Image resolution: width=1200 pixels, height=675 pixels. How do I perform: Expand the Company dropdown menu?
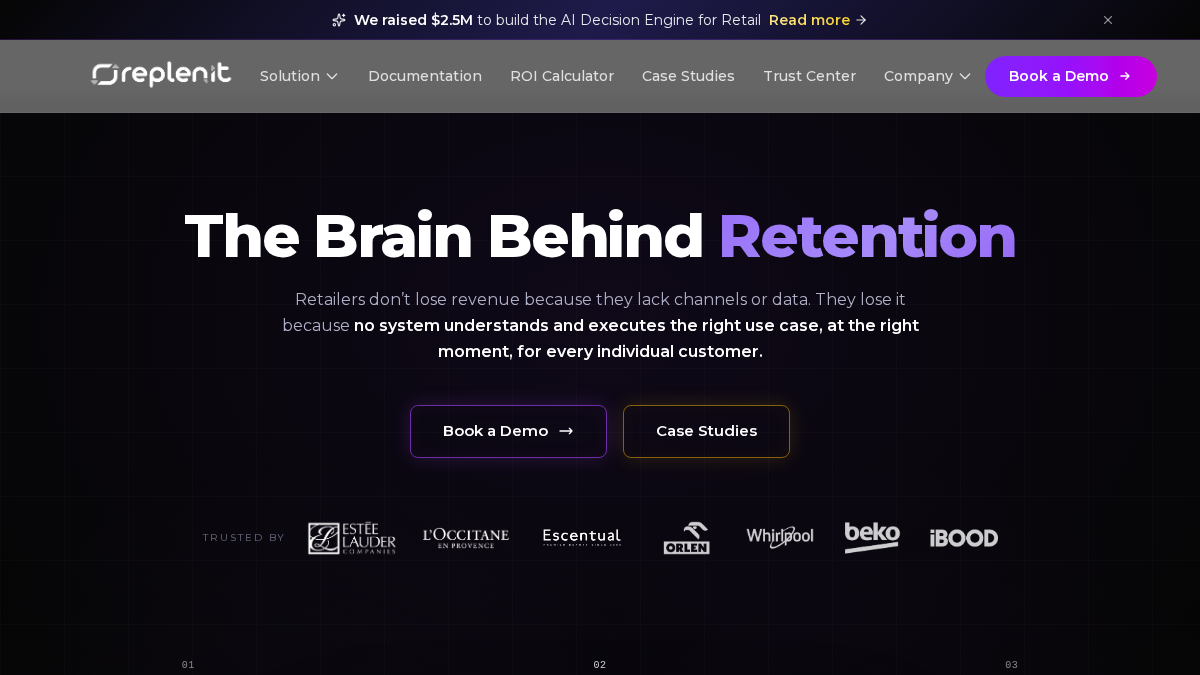point(927,76)
